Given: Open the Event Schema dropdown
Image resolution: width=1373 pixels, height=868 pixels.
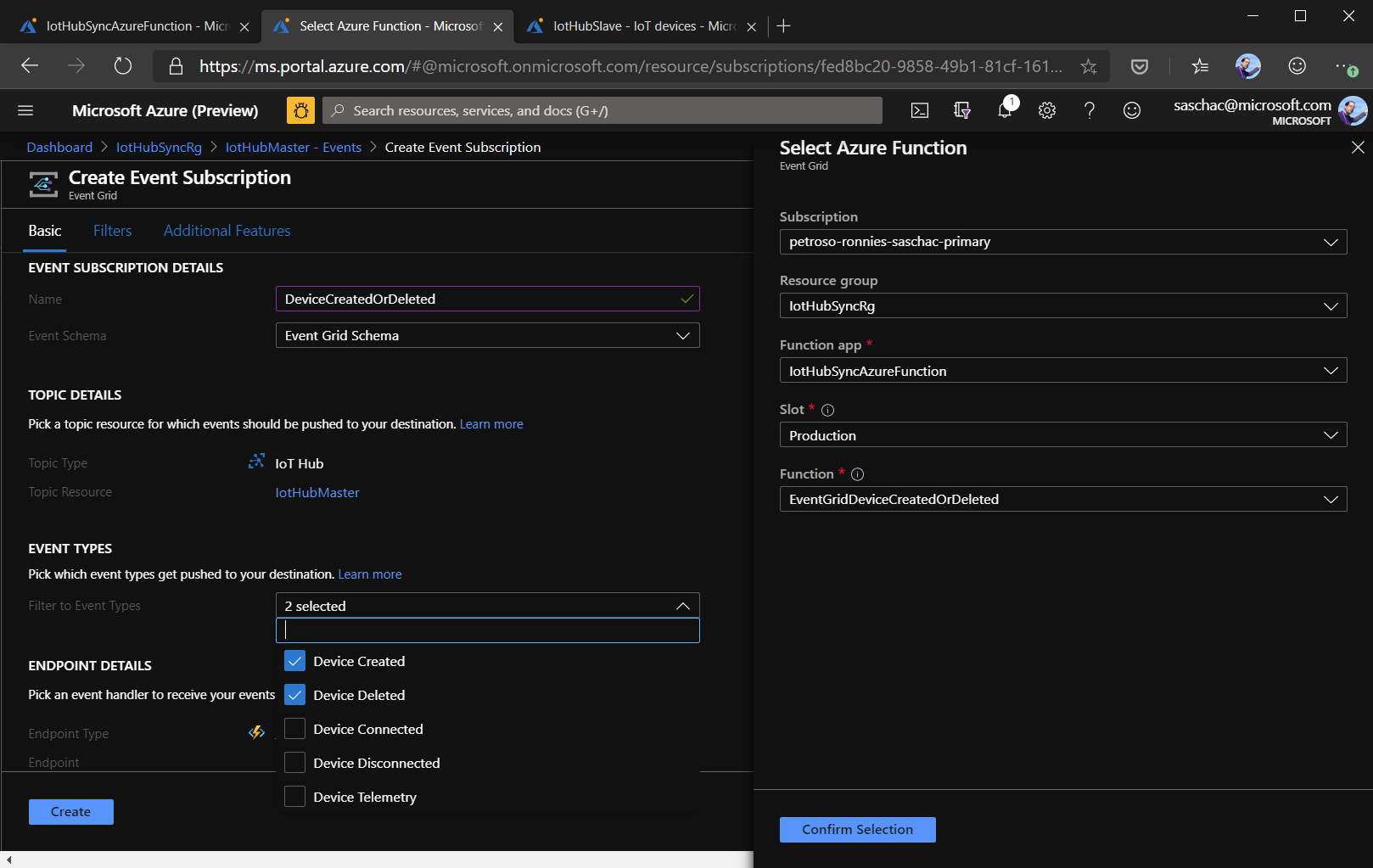Looking at the screenshot, I should pyautogui.click(x=487, y=335).
